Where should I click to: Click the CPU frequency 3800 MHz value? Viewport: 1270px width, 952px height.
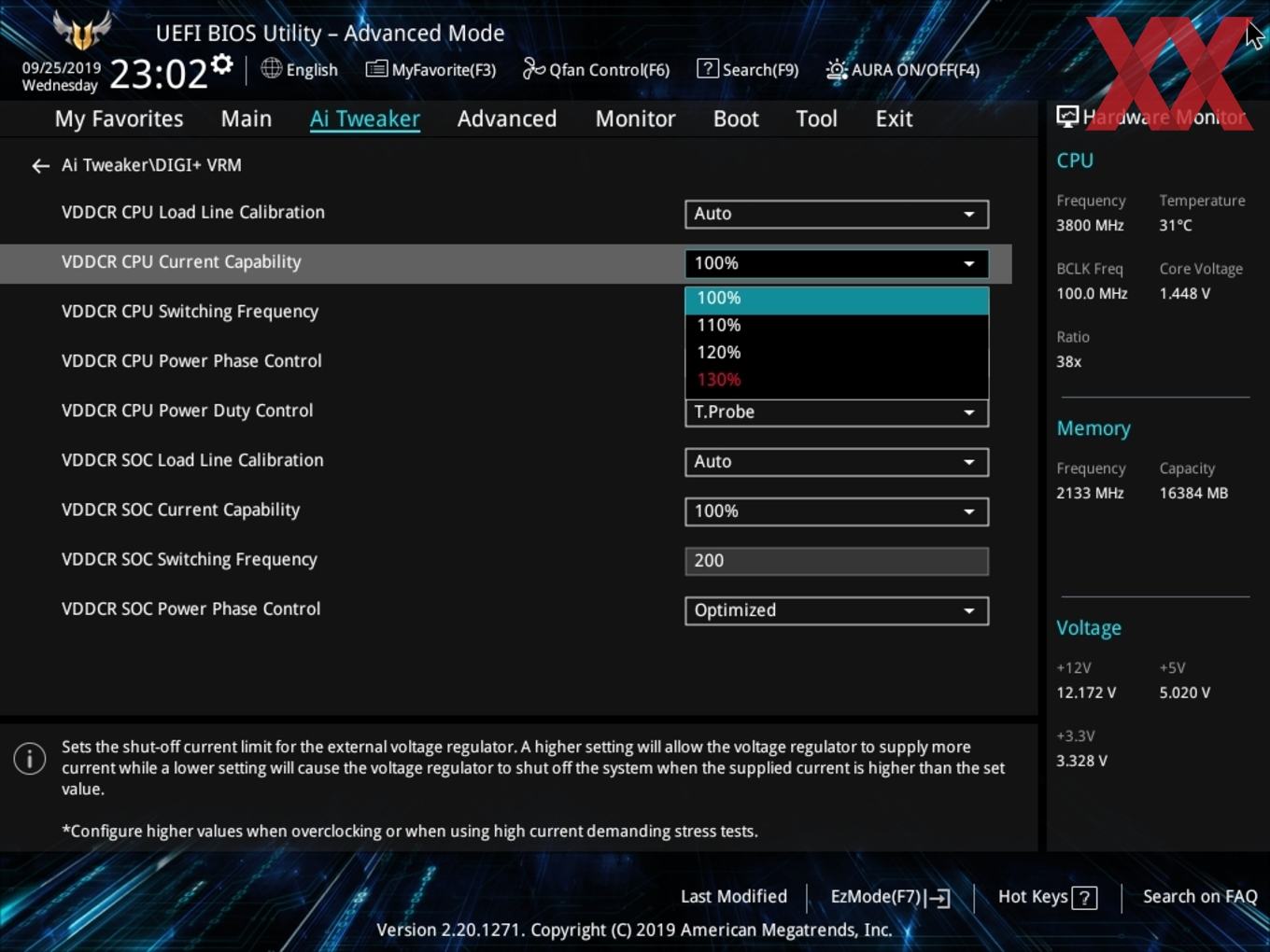click(1090, 226)
